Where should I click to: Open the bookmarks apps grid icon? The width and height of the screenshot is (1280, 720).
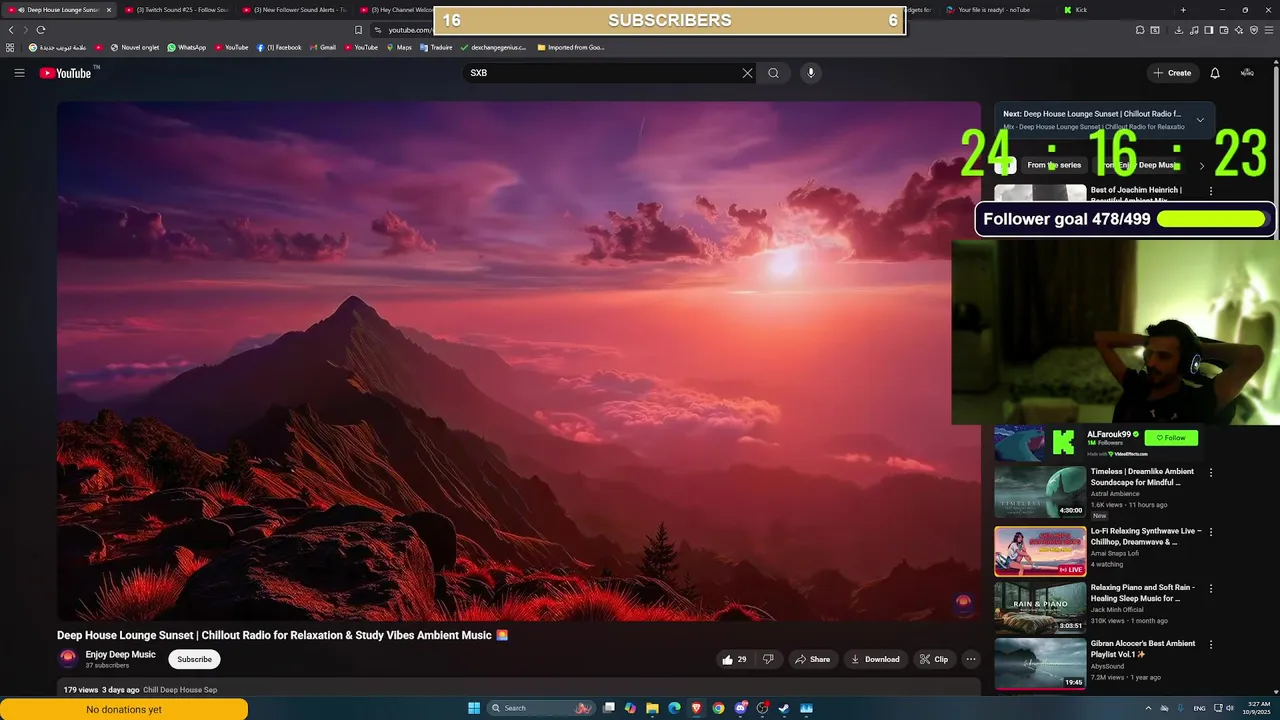pyautogui.click(x=11, y=47)
